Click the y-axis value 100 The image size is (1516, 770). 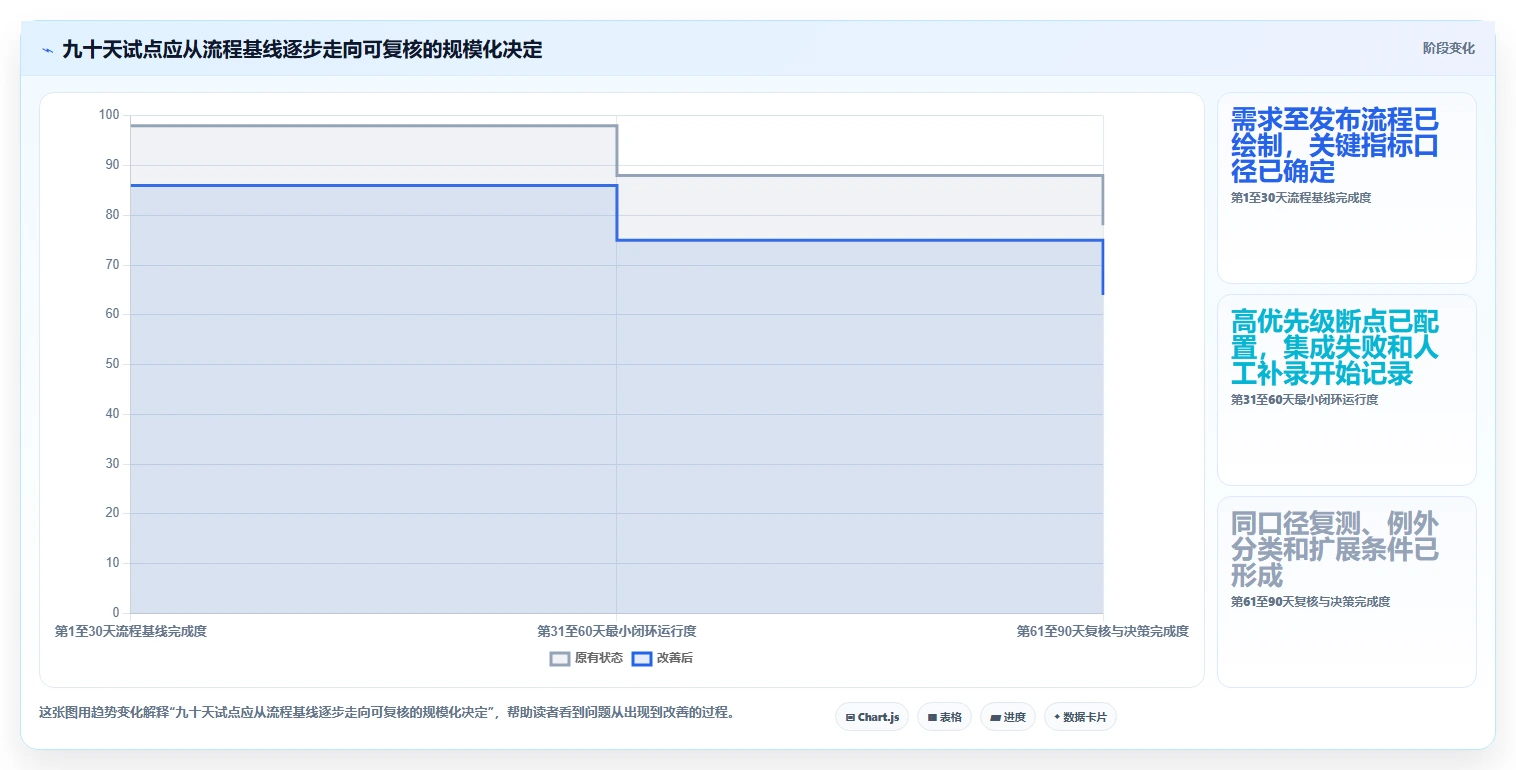coord(109,115)
